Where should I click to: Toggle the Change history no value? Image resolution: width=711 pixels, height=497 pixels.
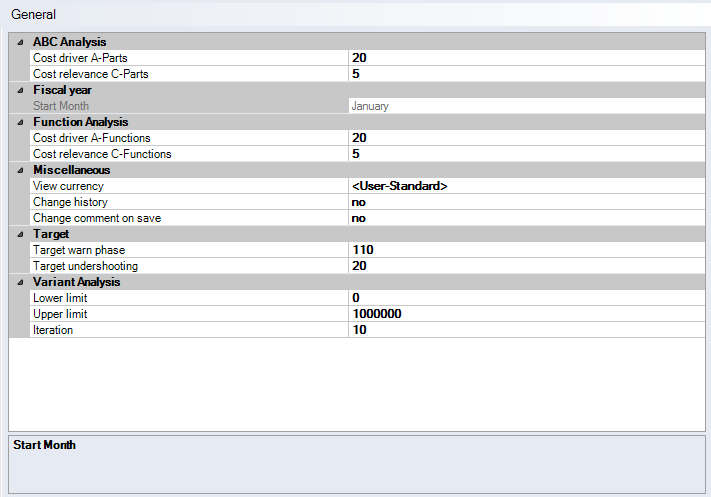pos(525,202)
